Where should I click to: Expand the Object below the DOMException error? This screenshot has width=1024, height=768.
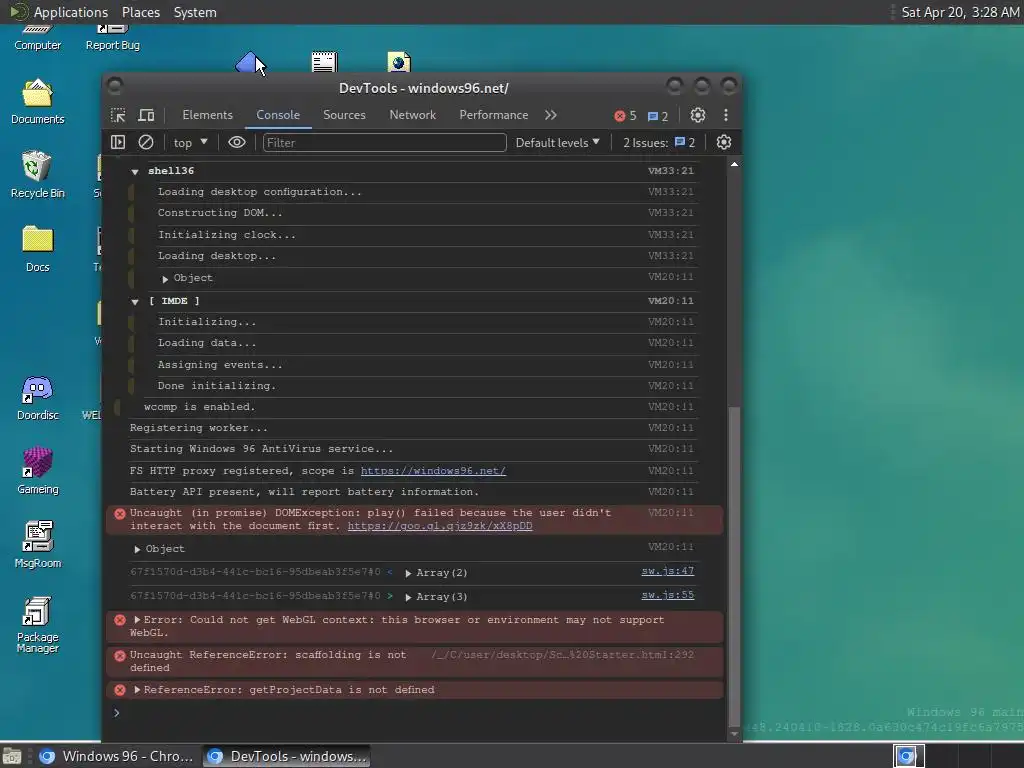point(137,550)
